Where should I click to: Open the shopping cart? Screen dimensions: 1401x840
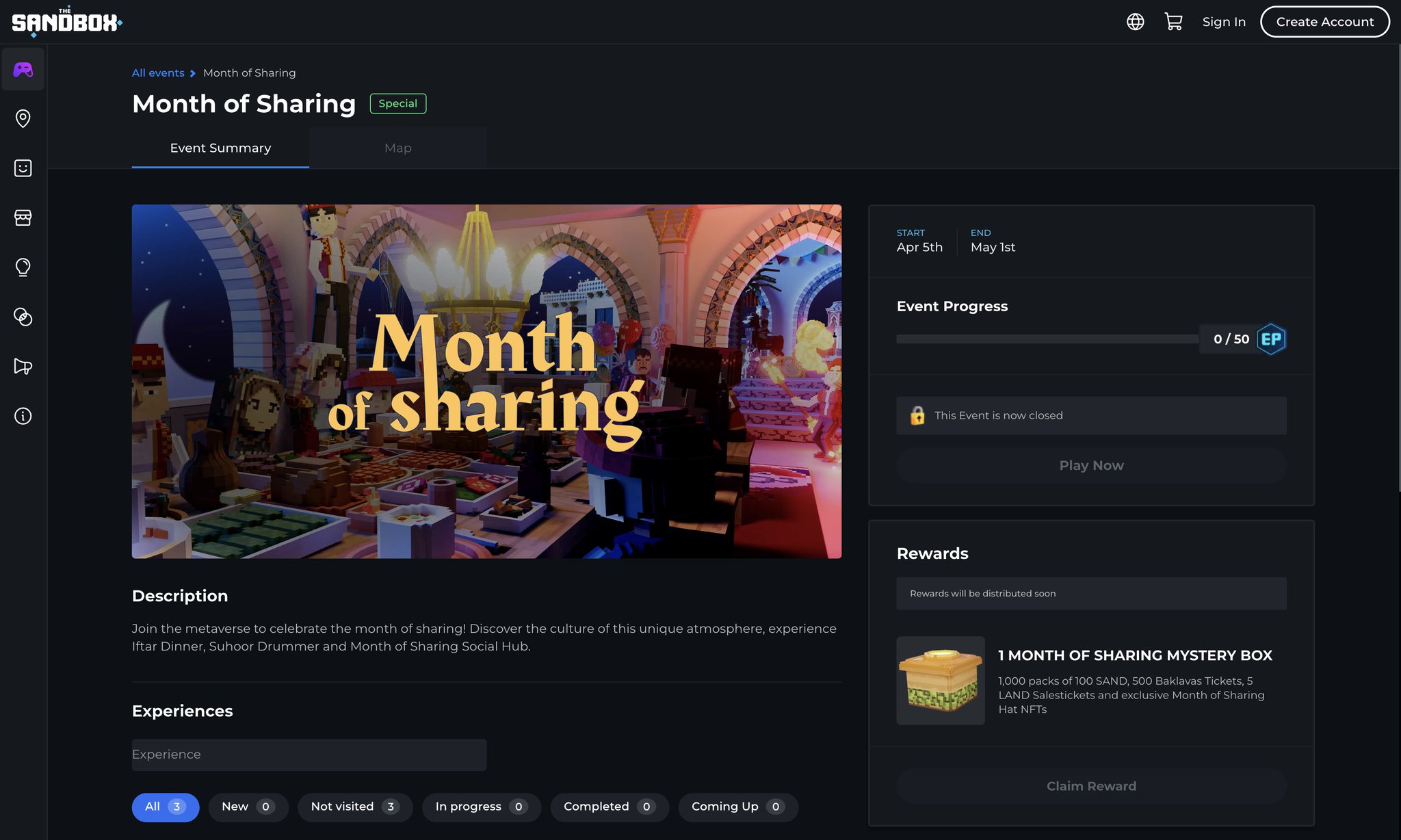click(1173, 22)
